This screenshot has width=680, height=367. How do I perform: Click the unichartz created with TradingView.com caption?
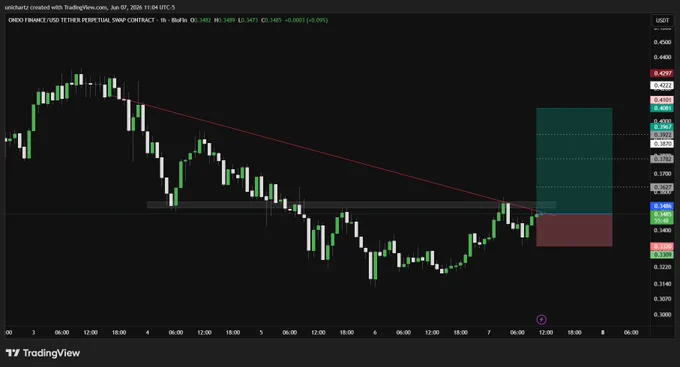pos(90,7)
